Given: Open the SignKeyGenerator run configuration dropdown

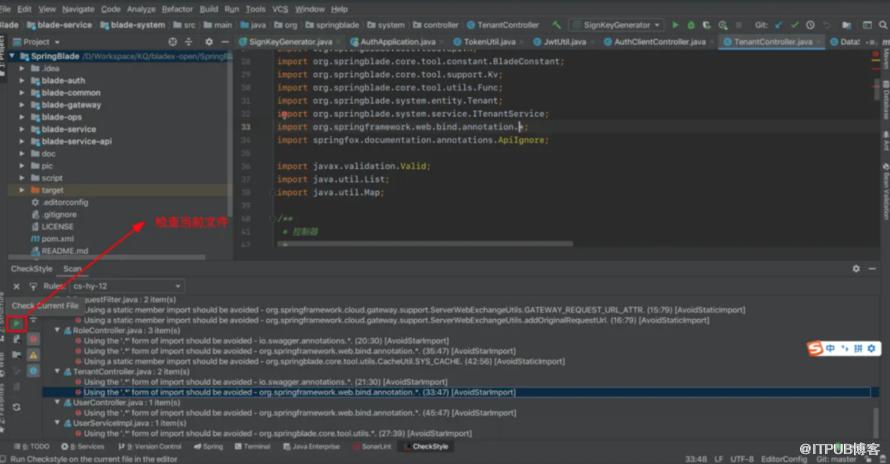Looking at the screenshot, I should tap(616, 24).
